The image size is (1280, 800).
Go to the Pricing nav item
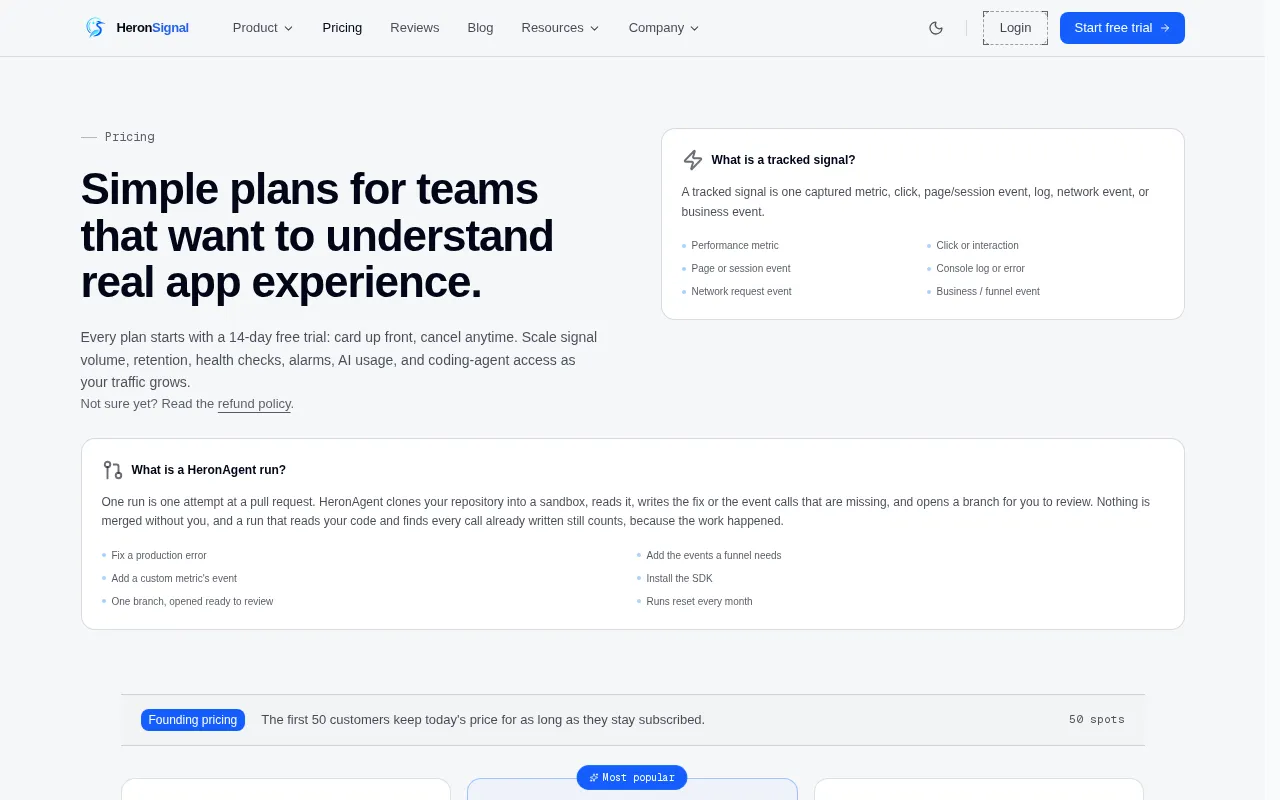[342, 28]
